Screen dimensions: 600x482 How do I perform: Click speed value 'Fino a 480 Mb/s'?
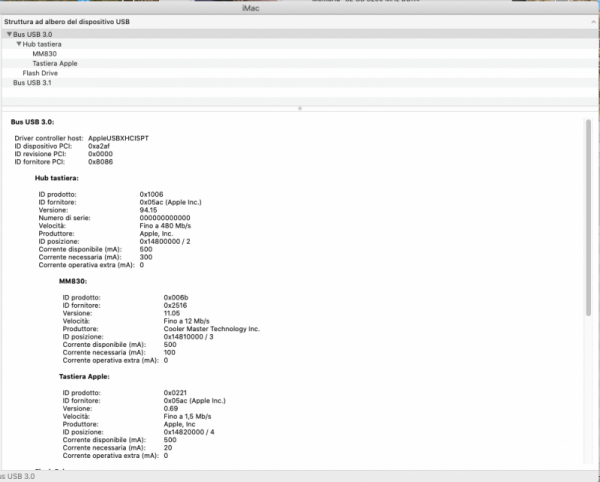click(165, 226)
